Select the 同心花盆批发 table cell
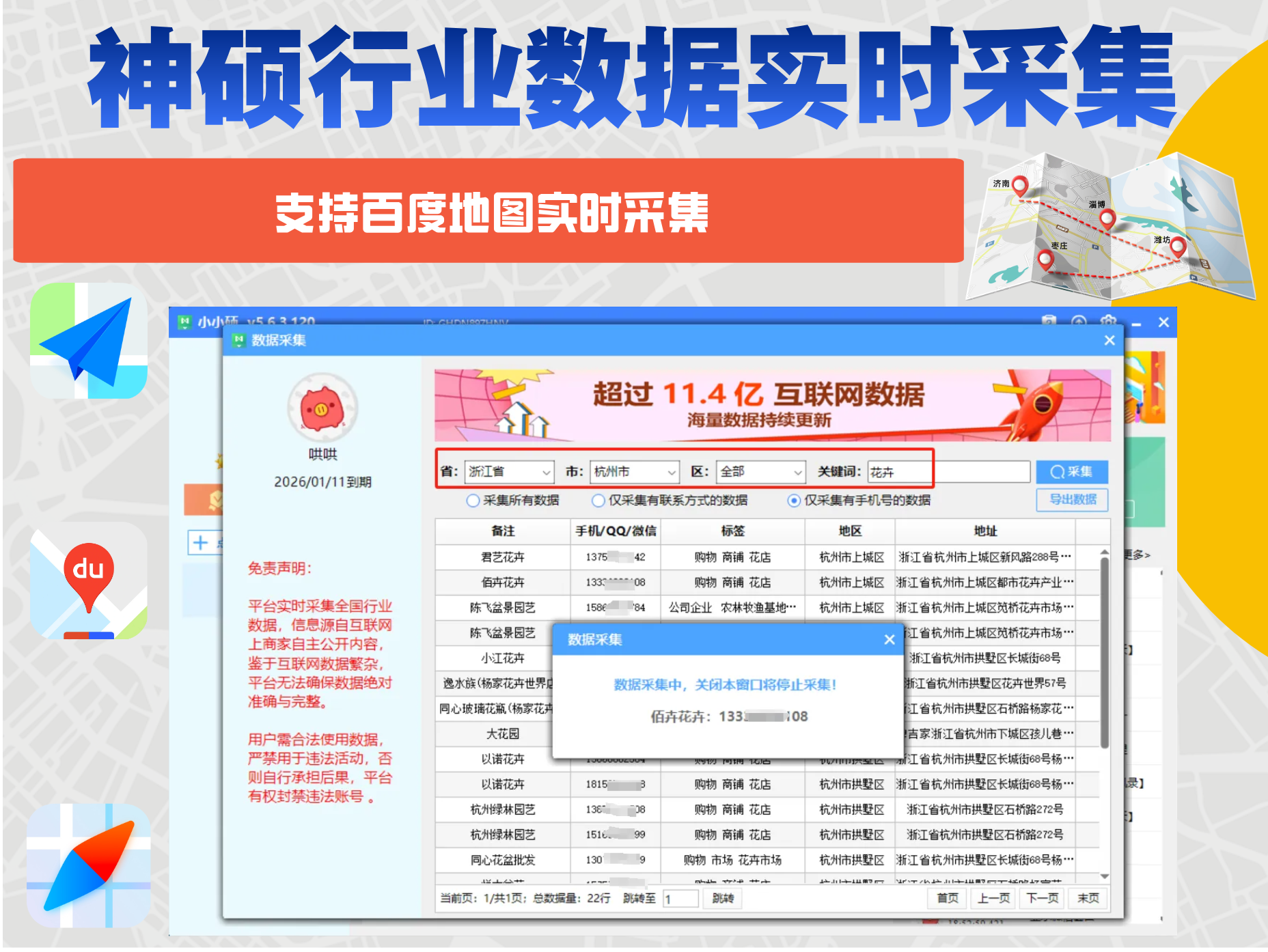Image resolution: width=1268 pixels, height=952 pixels. [x=503, y=860]
